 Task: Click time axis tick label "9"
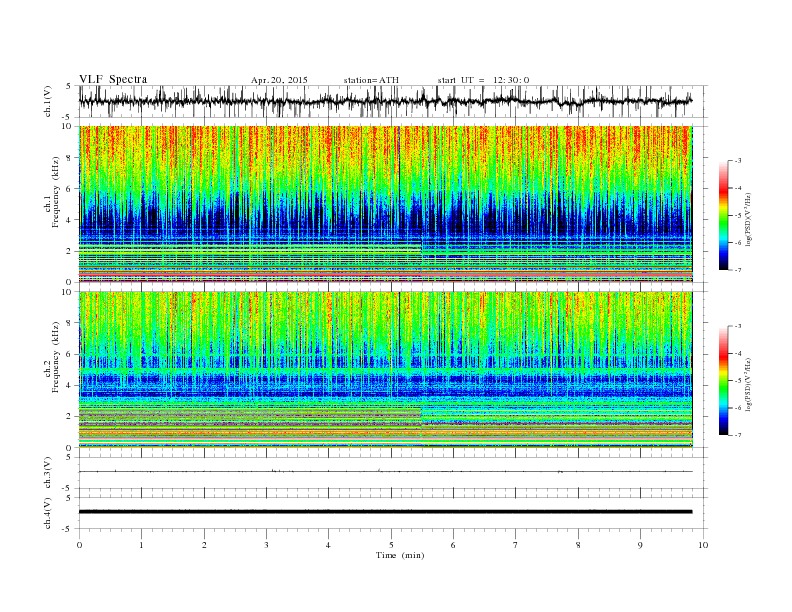(640, 545)
